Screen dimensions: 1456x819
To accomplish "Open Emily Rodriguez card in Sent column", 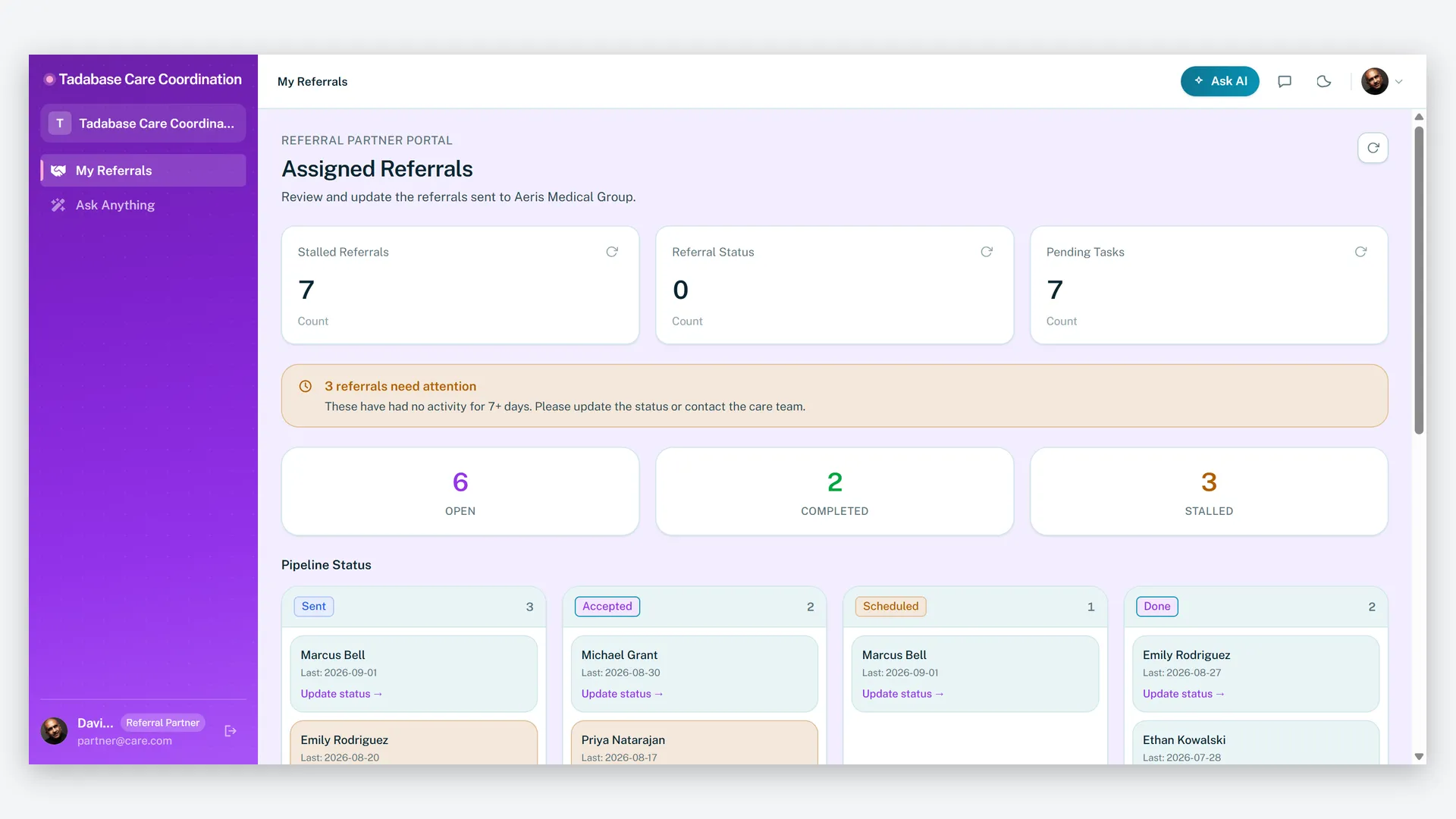I will 413,743.
